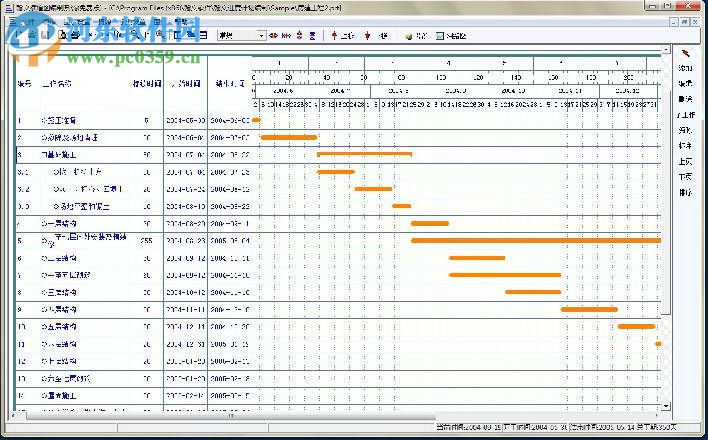Click the Gantt bar for task 1
The width and height of the screenshot is (708, 440).
tap(256, 120)
